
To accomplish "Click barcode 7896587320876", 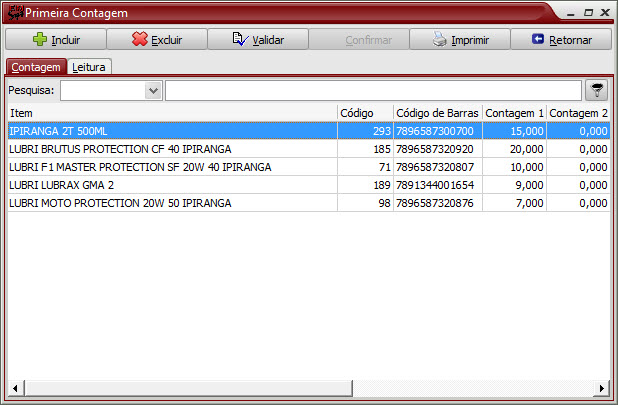I will 438,203.
